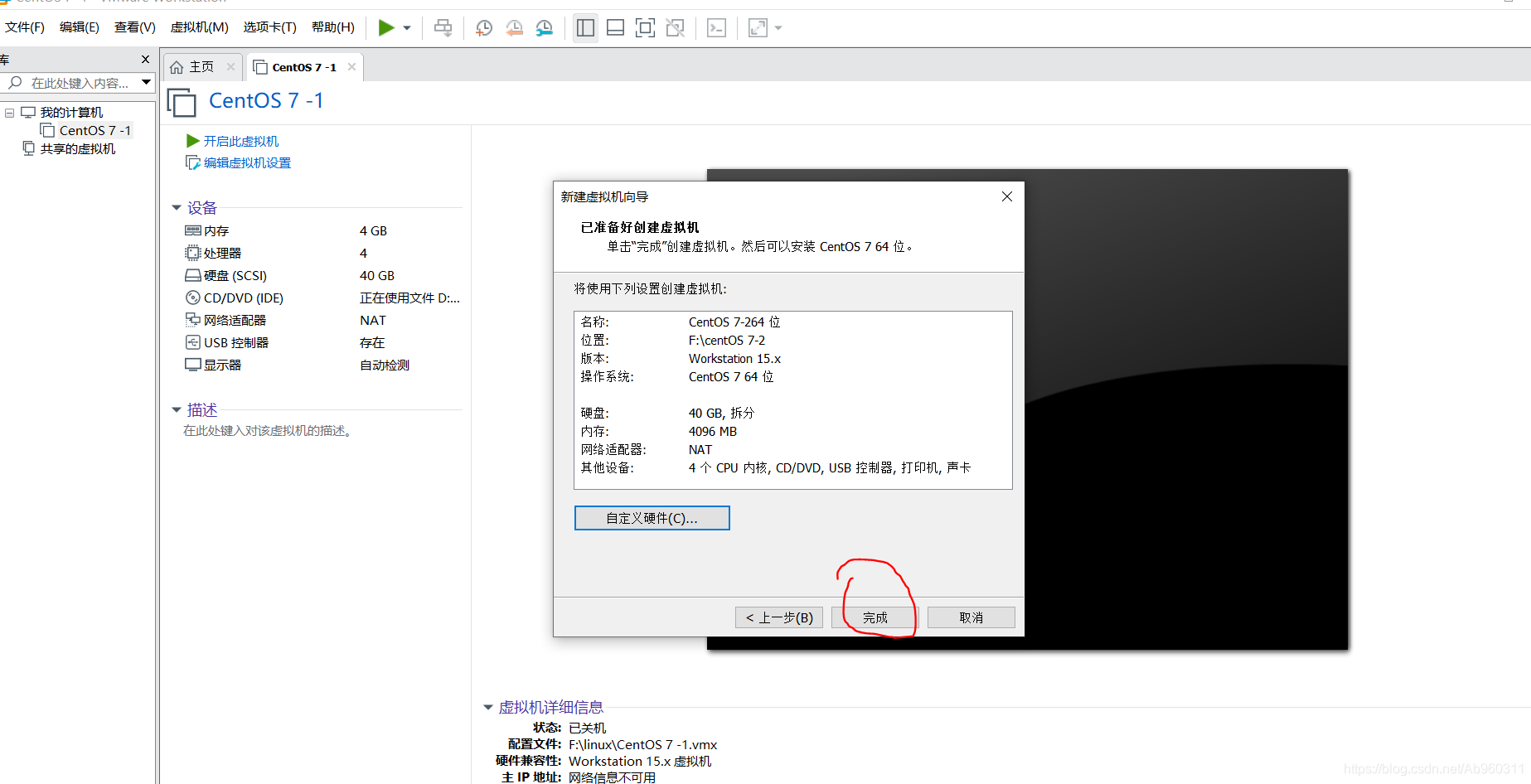The height and width of the screenshot is (784, 1531).
Task: Click the NAT network adapter value in device list
Action: (x=373, y=321)
